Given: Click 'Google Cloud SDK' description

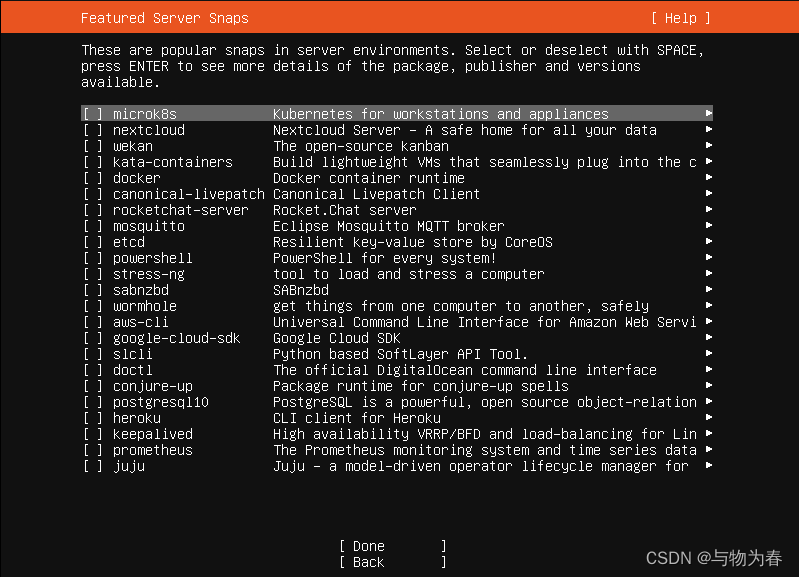Looking at the screenshot, I should tap(337, 338).
